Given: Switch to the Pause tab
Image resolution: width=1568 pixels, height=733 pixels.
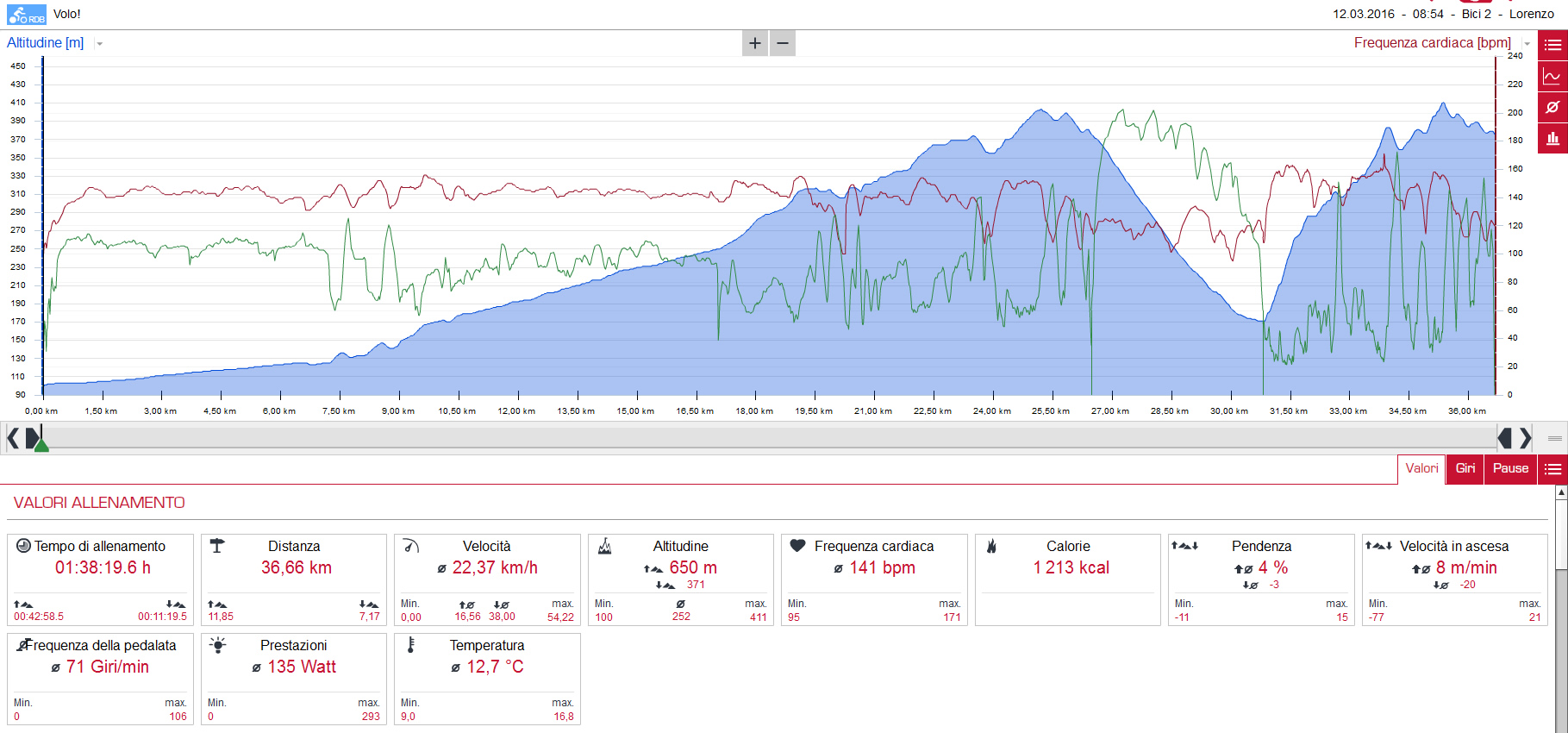Looking at the screenshot, I should coord(1510,469).
